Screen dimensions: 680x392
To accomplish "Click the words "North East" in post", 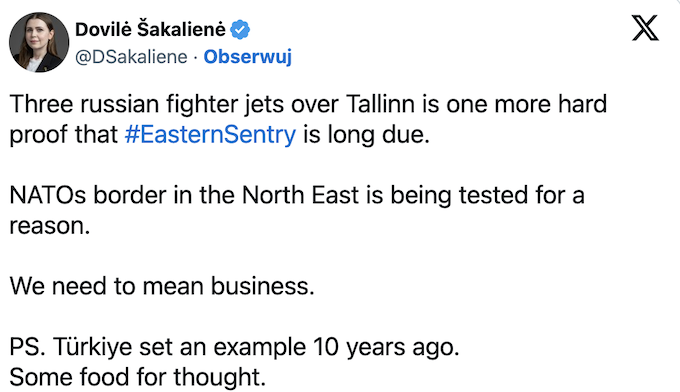I will 301,195.
